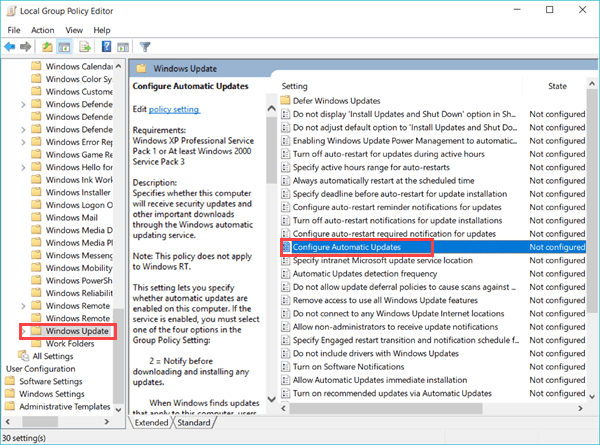Click icon of Remove access to Windows Update features
The image size is (600, 445).
285,300
